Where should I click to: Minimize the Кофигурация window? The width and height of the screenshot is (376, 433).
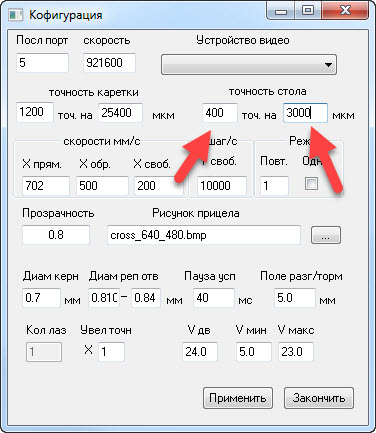click(281, 11)
